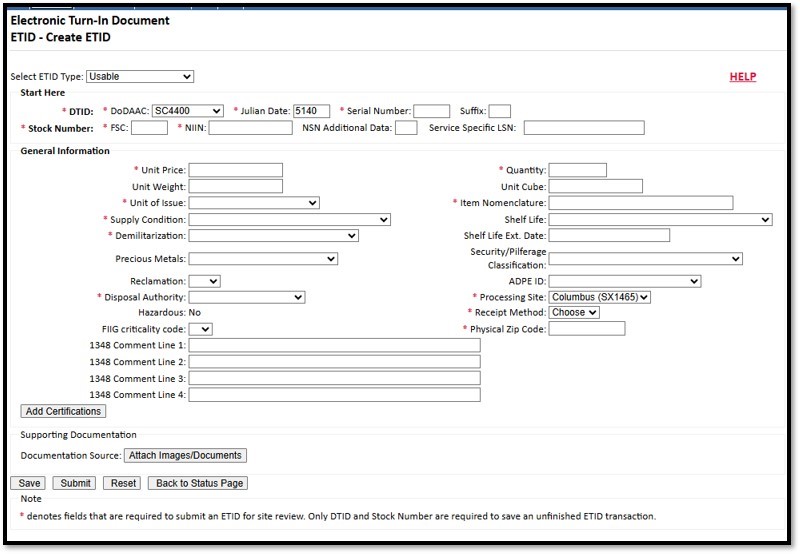Click into the Quantity field
The image size is (800, 554).
[x=577, y=170]
